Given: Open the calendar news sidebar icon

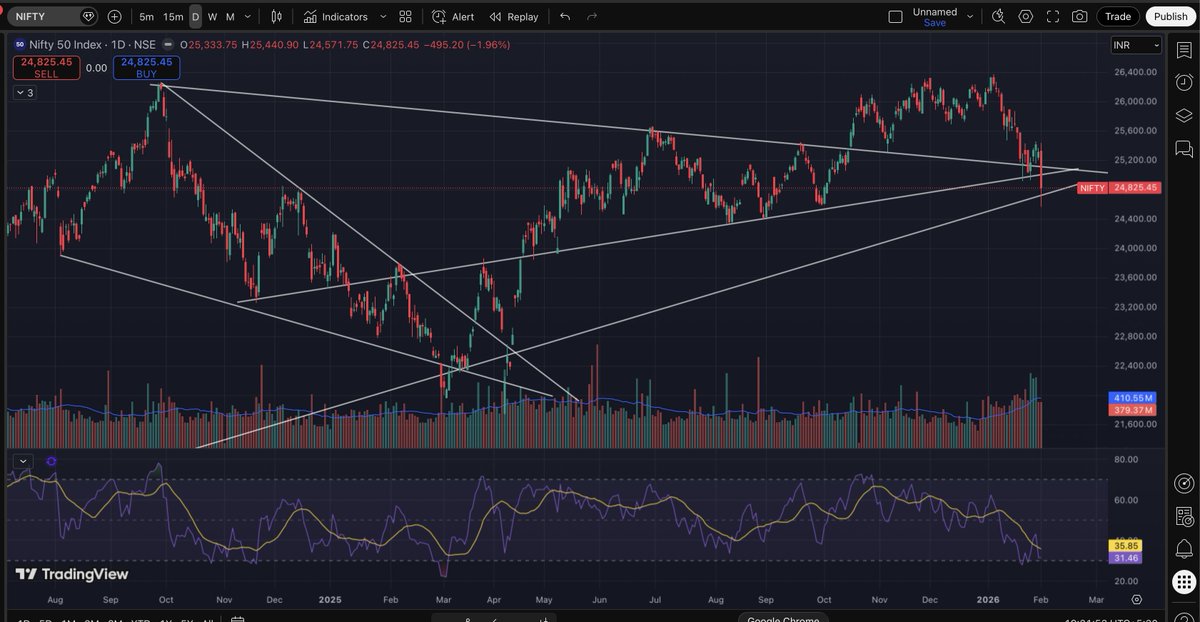Looking at the screenshot, I should (1184, 517).
